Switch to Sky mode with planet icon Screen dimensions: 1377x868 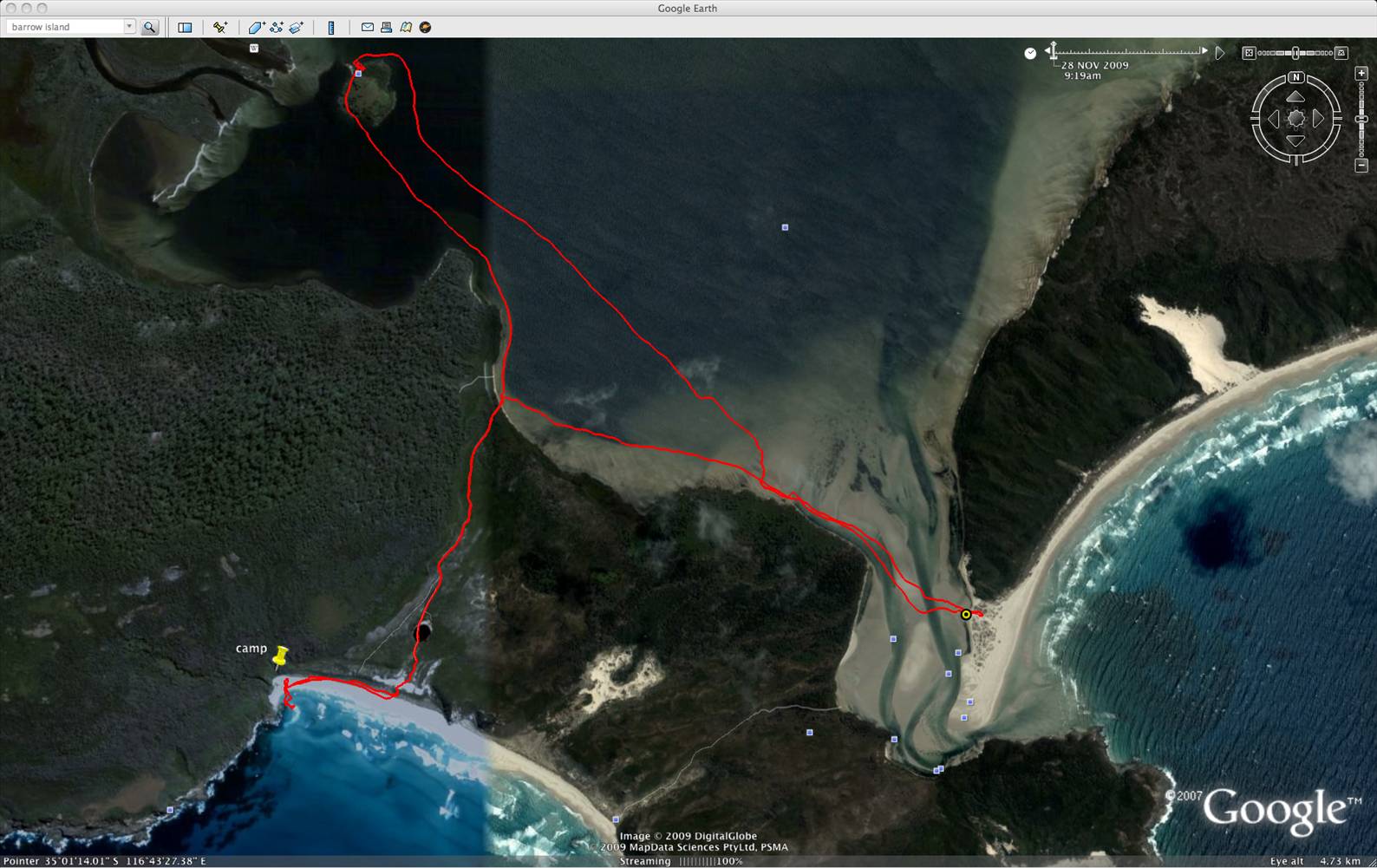[425, 27]
